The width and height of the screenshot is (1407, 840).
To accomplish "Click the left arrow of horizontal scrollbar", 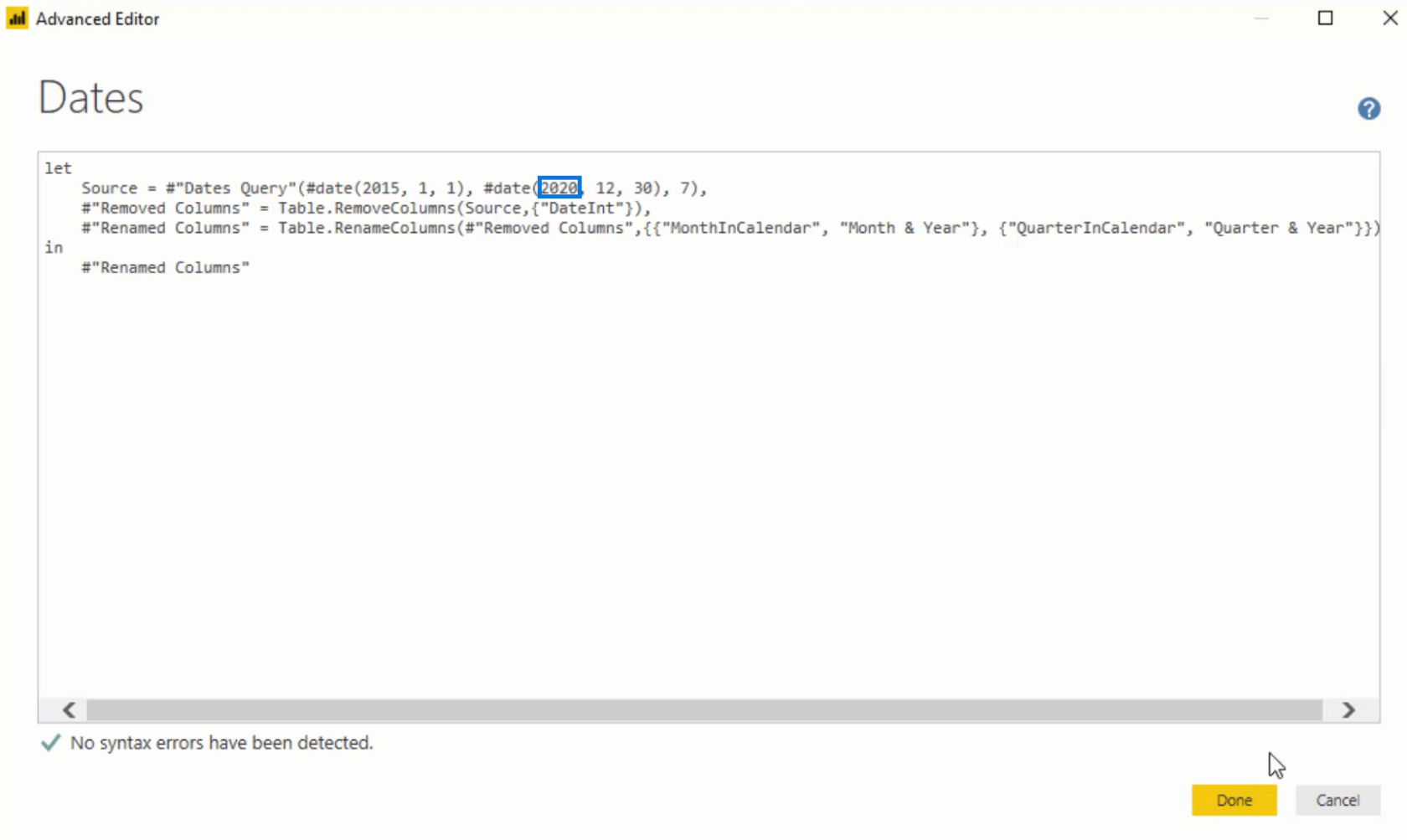I will (70, 710).
